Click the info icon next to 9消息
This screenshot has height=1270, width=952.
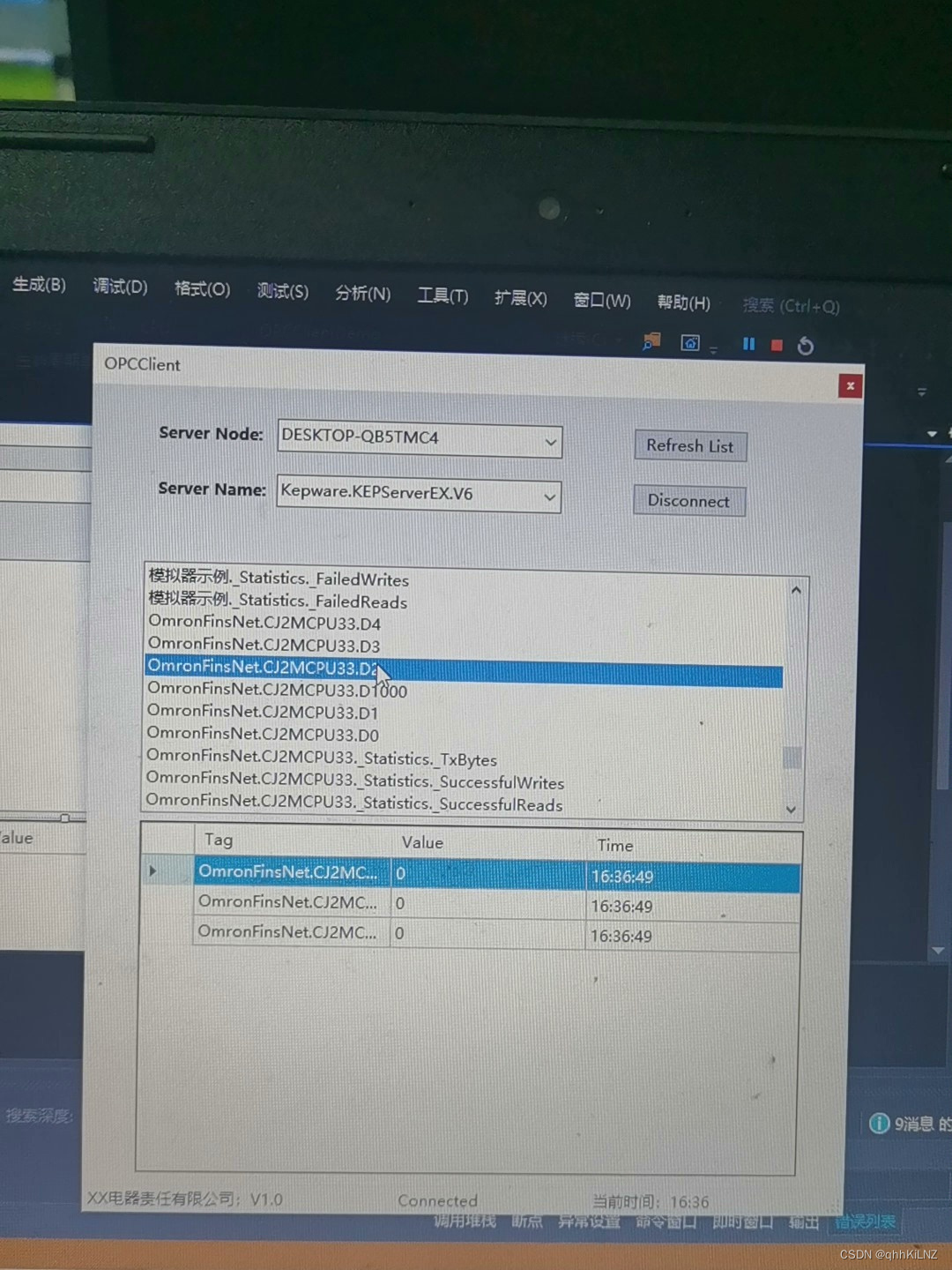879,1123
